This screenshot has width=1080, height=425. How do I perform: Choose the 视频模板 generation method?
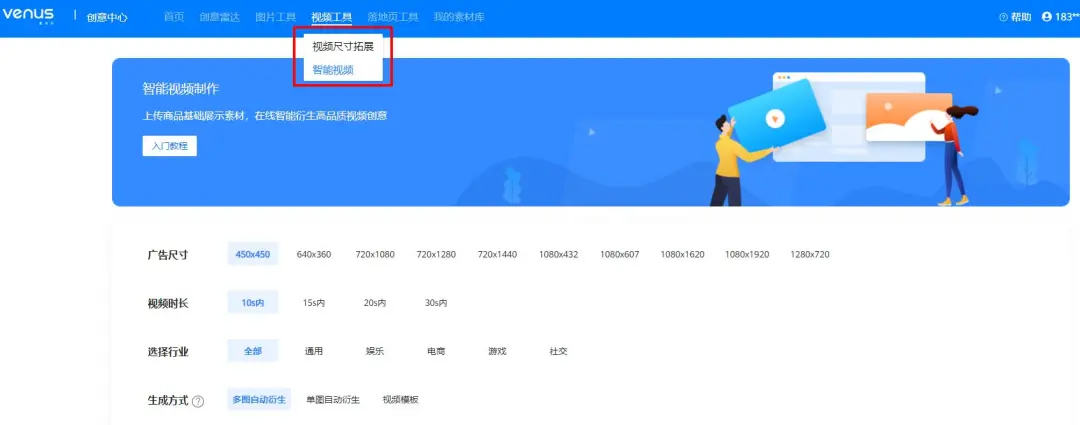(401, 400)
